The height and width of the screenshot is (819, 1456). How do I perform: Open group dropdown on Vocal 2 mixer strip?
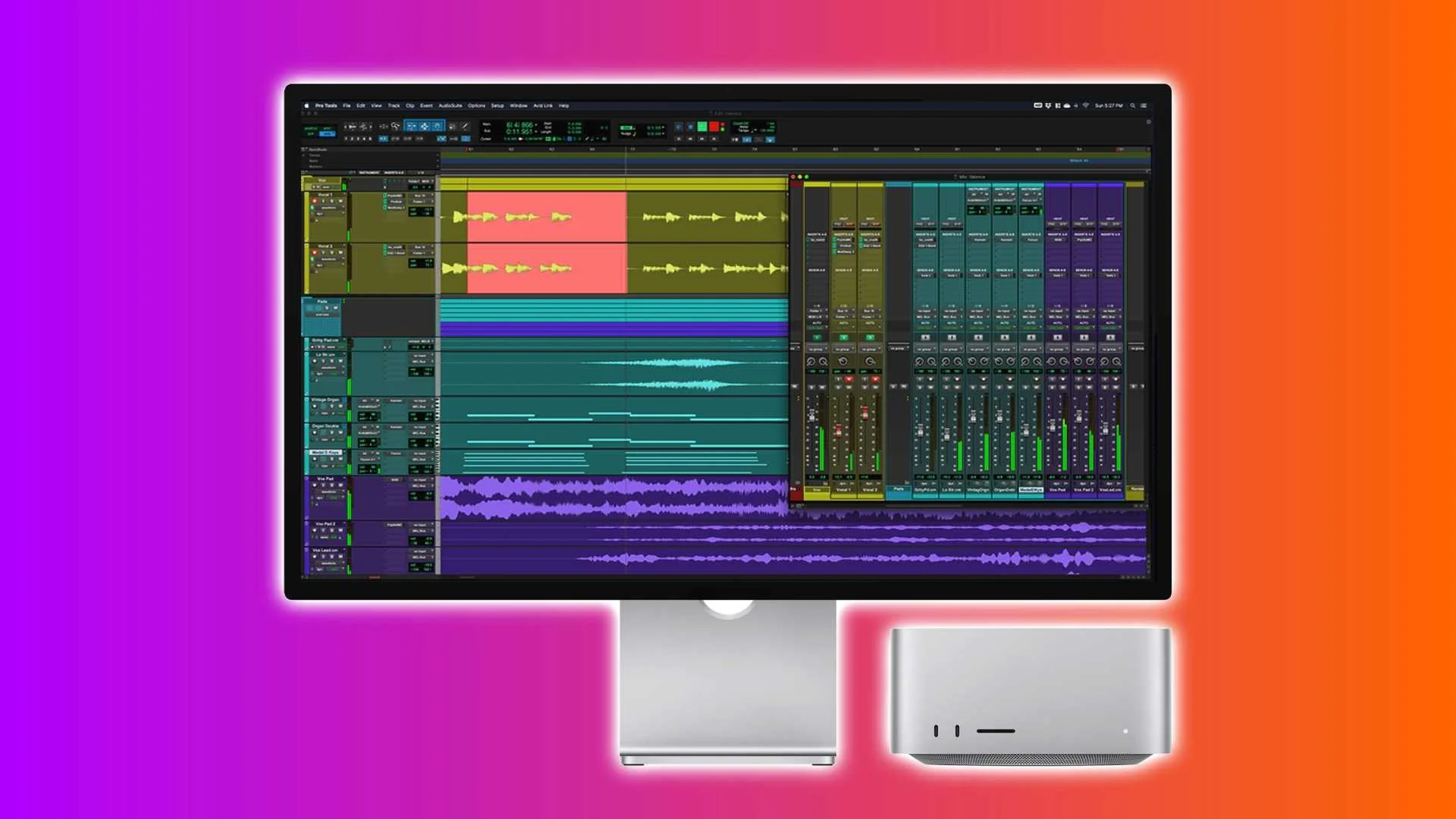pos(871,349)
